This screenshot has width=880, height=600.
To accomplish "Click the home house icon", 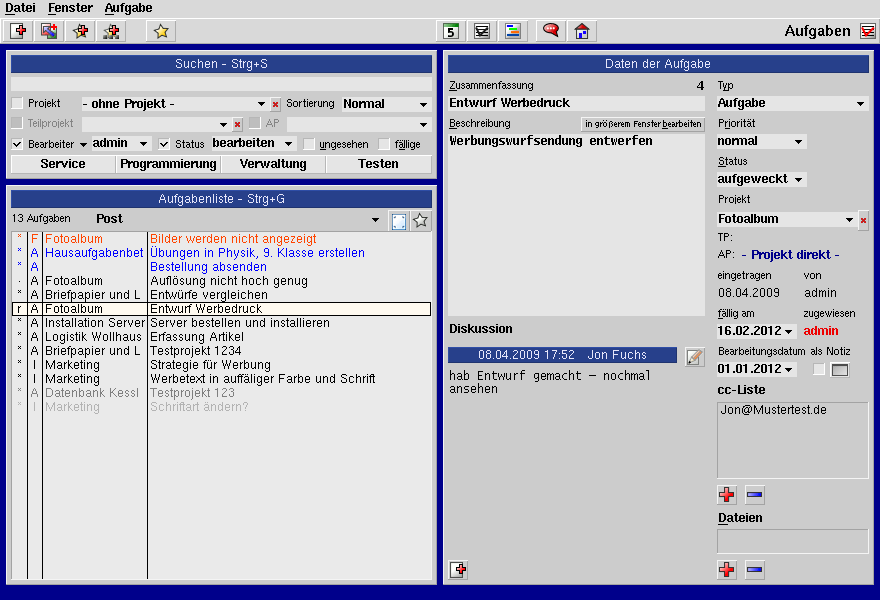I will 582,31.
